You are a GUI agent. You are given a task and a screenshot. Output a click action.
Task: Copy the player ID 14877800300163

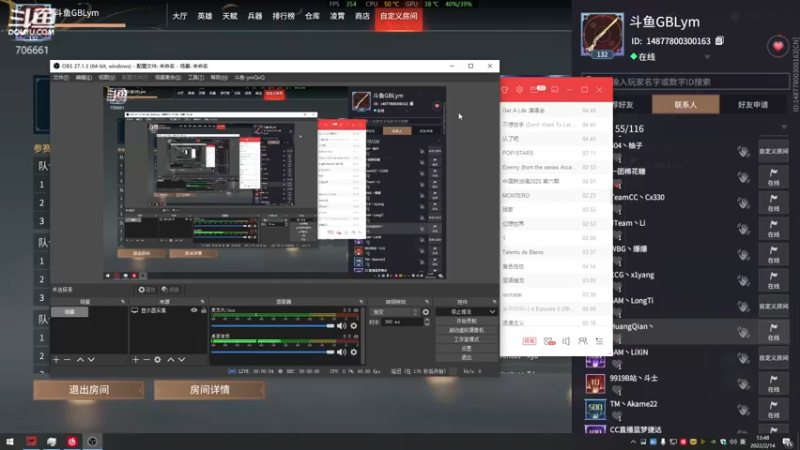pyautogui.click(x=719, y=41)
